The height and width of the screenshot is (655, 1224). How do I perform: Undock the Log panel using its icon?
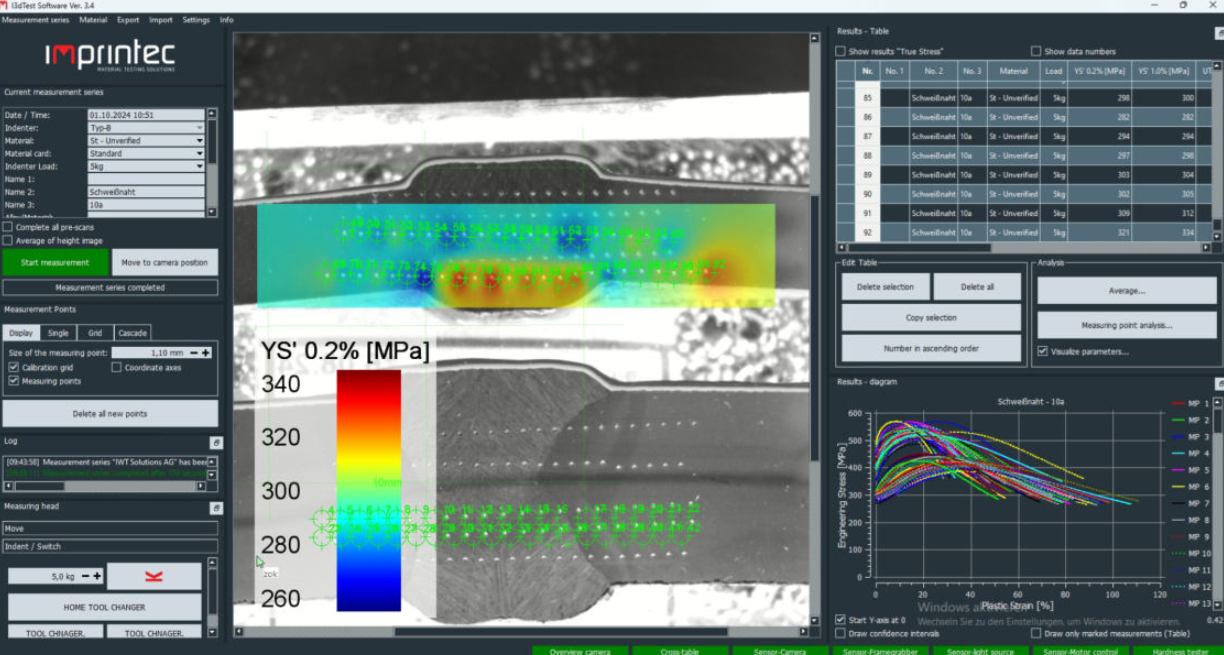(215, 441)
